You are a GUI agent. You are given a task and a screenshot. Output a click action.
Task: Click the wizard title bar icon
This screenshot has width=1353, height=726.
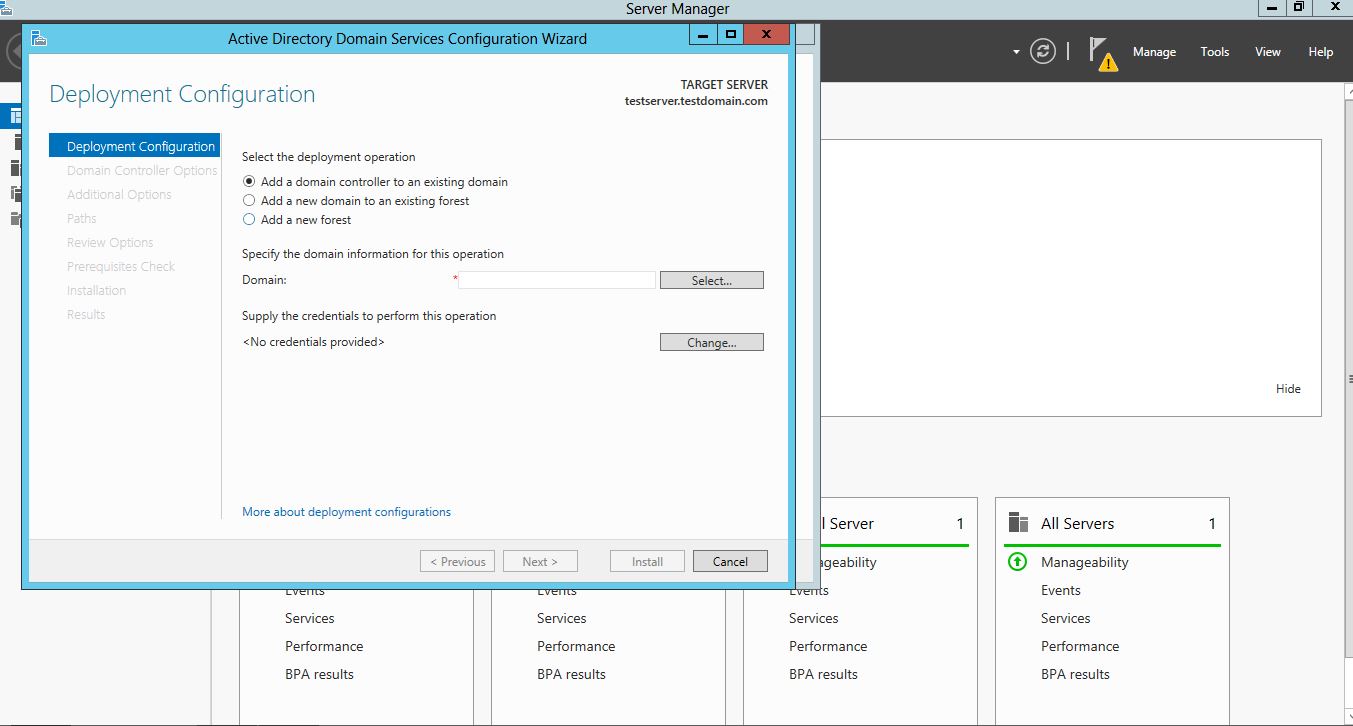point(39,38)
